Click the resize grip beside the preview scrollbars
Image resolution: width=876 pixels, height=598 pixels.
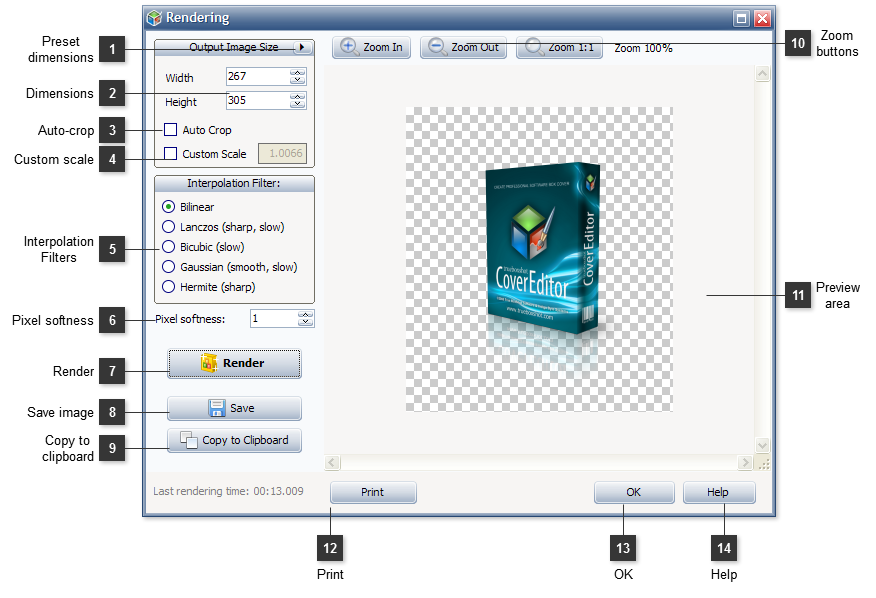click(763, 463)
